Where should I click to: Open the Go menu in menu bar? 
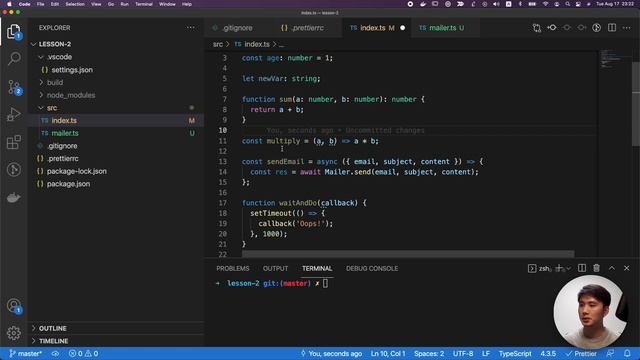tap(111, 4)
